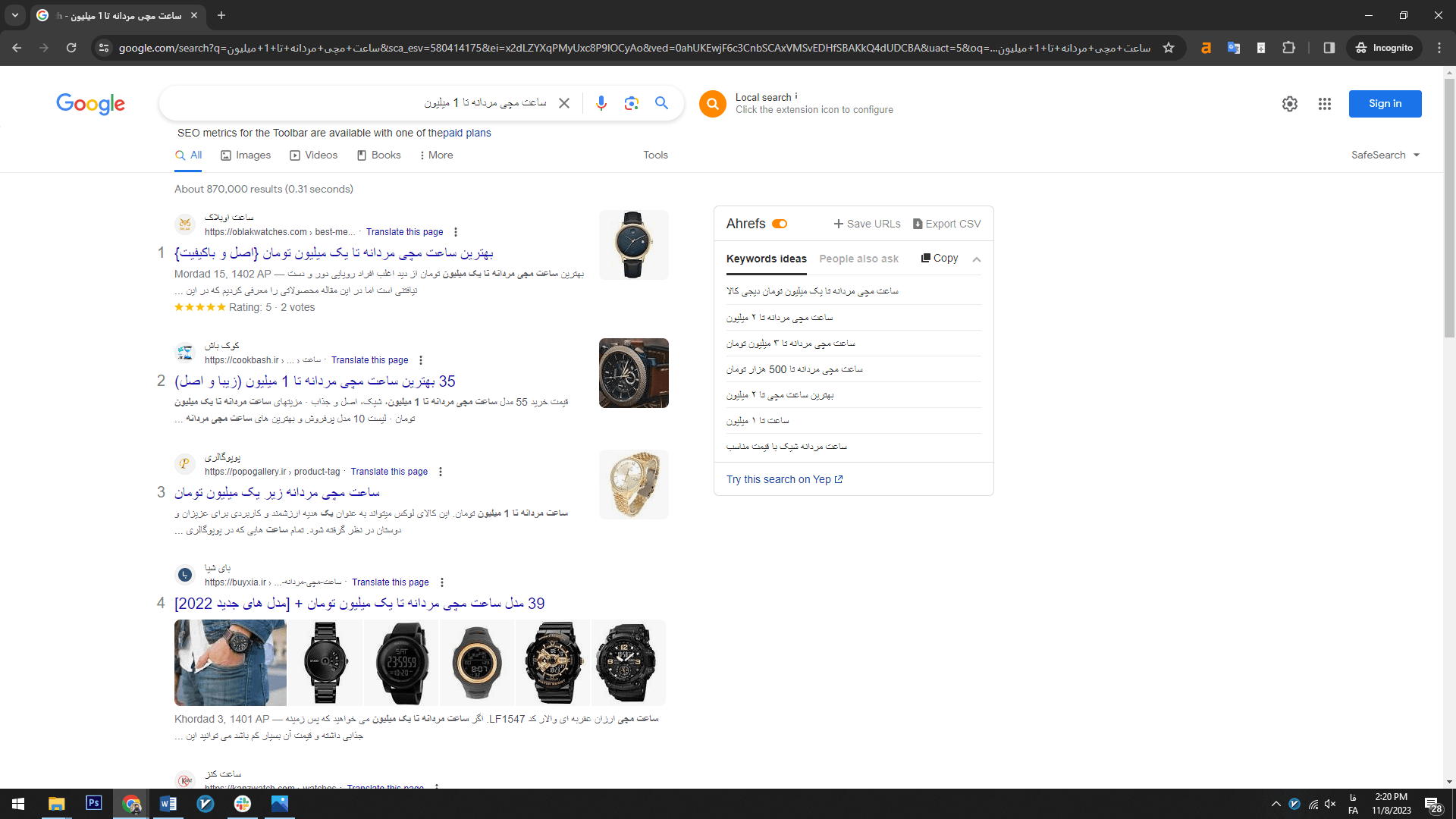Translate the oblakwatches.com result page
Viewport: 1456px width, 819px height.
point(404,232)
